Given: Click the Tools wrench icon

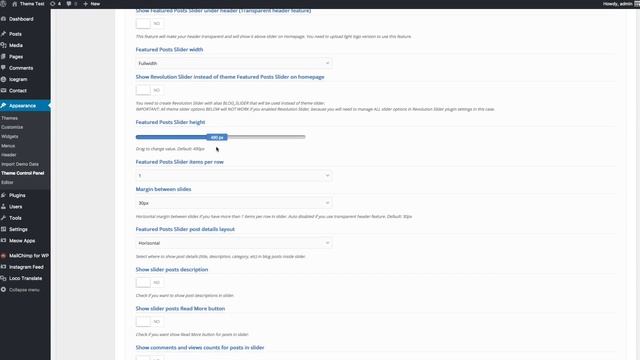Looking at the screenshot, I should (4, 218).
